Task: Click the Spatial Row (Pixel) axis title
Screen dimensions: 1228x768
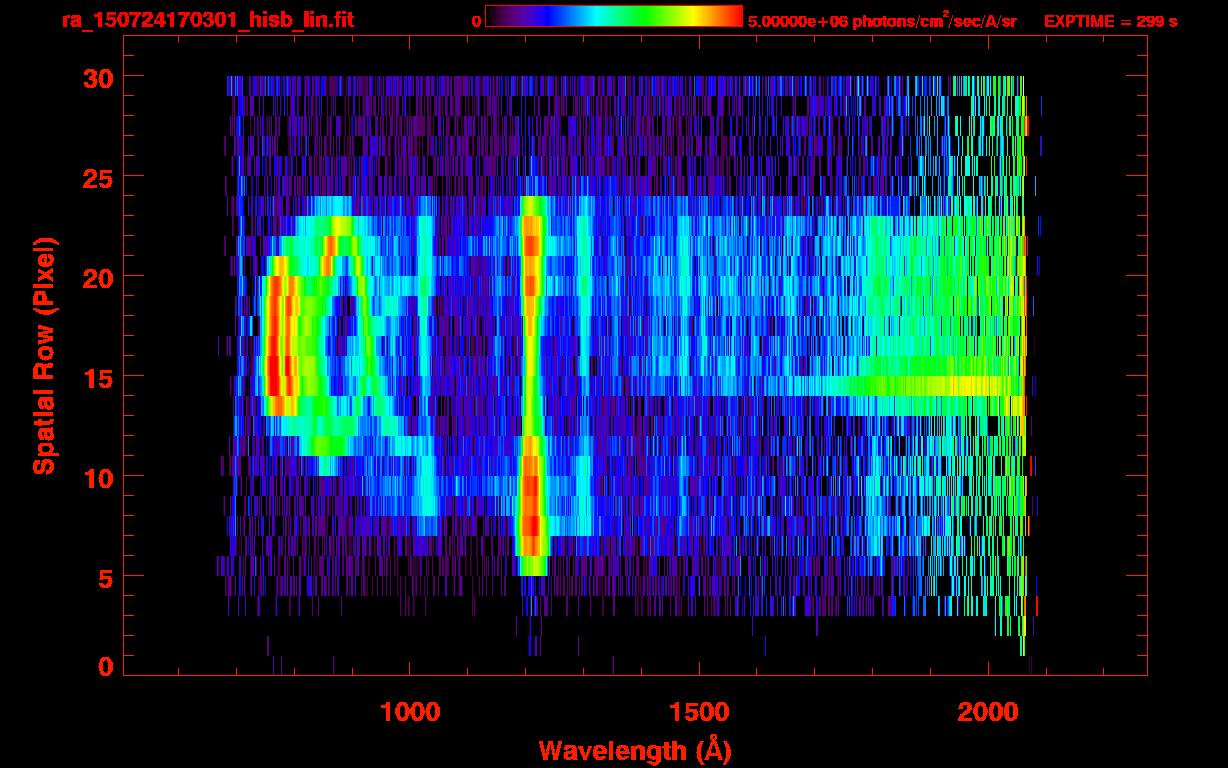Action: click(x=44, y=356)
